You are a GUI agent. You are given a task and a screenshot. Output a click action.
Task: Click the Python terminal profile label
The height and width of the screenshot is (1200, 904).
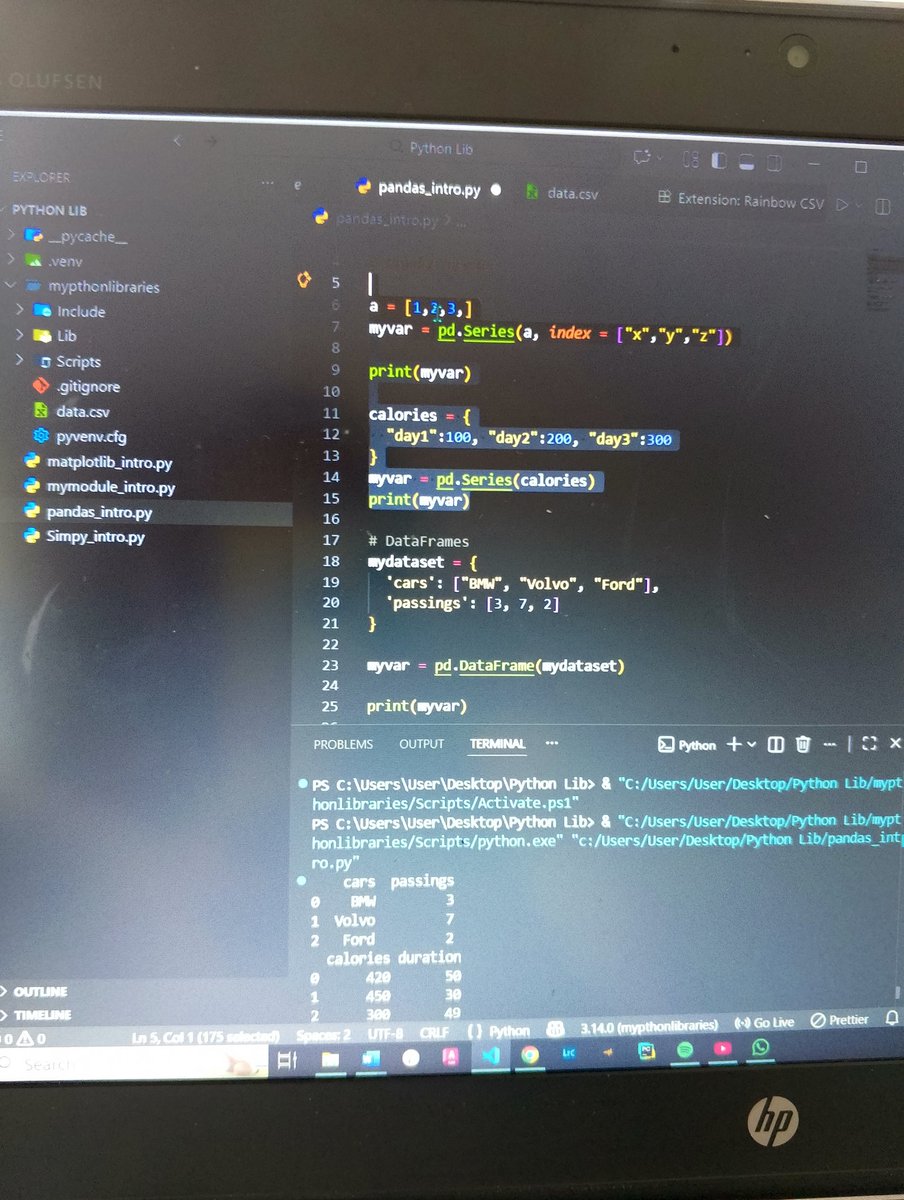pos(687,745)
